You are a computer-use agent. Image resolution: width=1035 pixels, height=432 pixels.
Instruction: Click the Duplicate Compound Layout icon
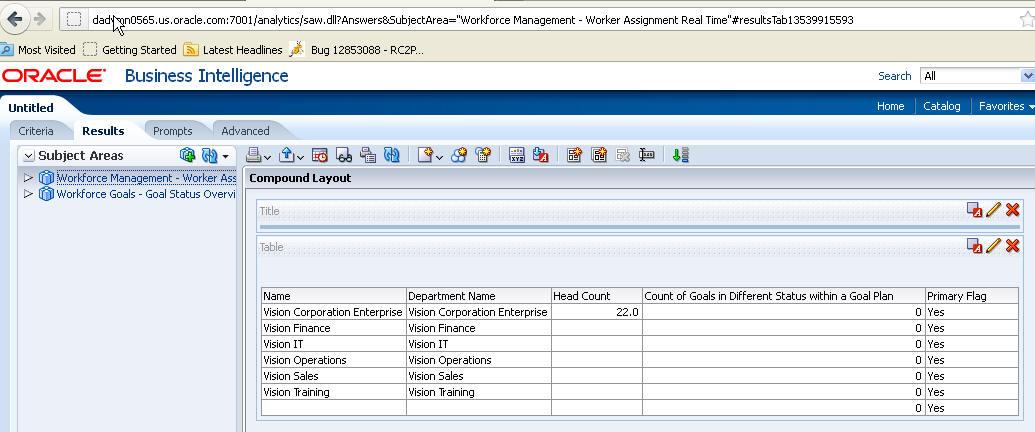click(599, 155)
